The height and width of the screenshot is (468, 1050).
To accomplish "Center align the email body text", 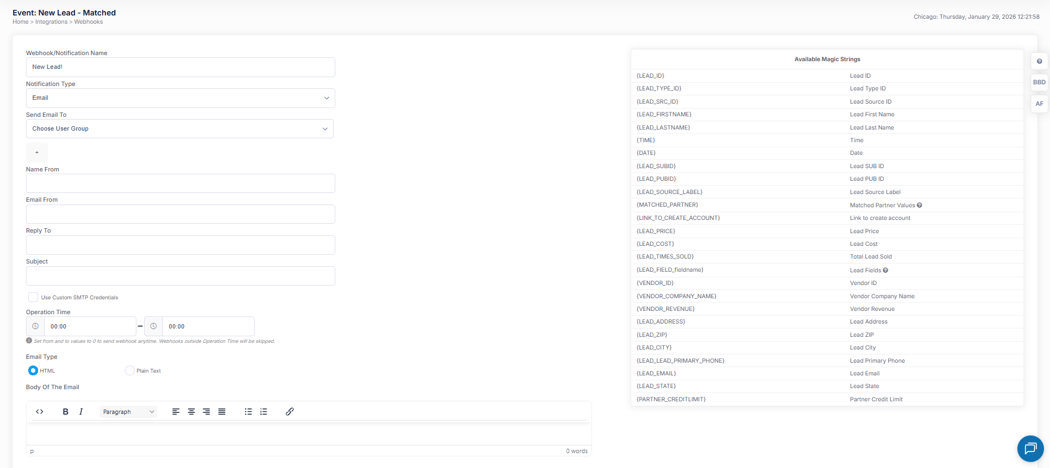I will [x=191, y=412].
